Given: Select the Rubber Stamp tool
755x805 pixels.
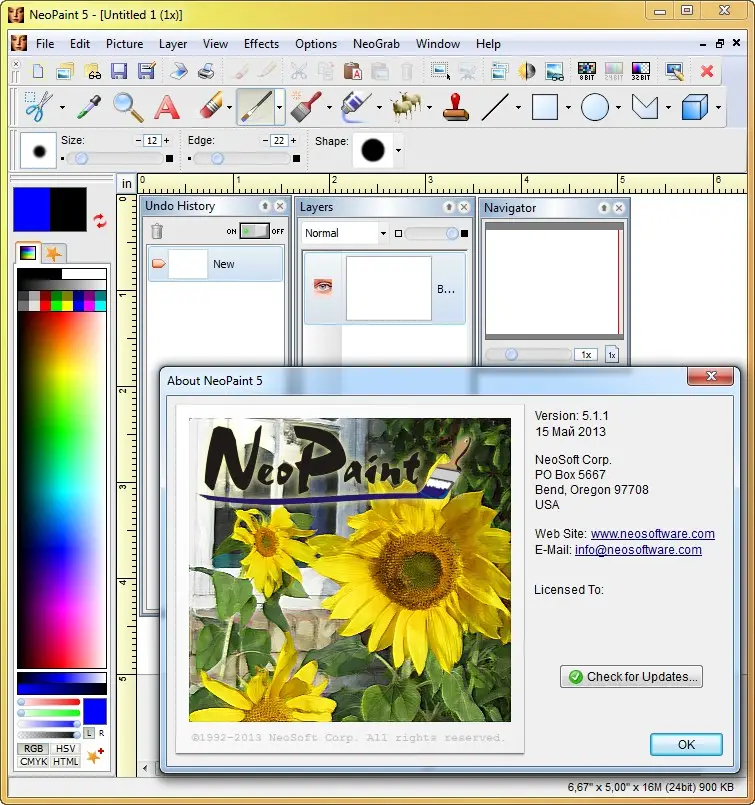Looking at the screenshot, I should pos(456,107).
